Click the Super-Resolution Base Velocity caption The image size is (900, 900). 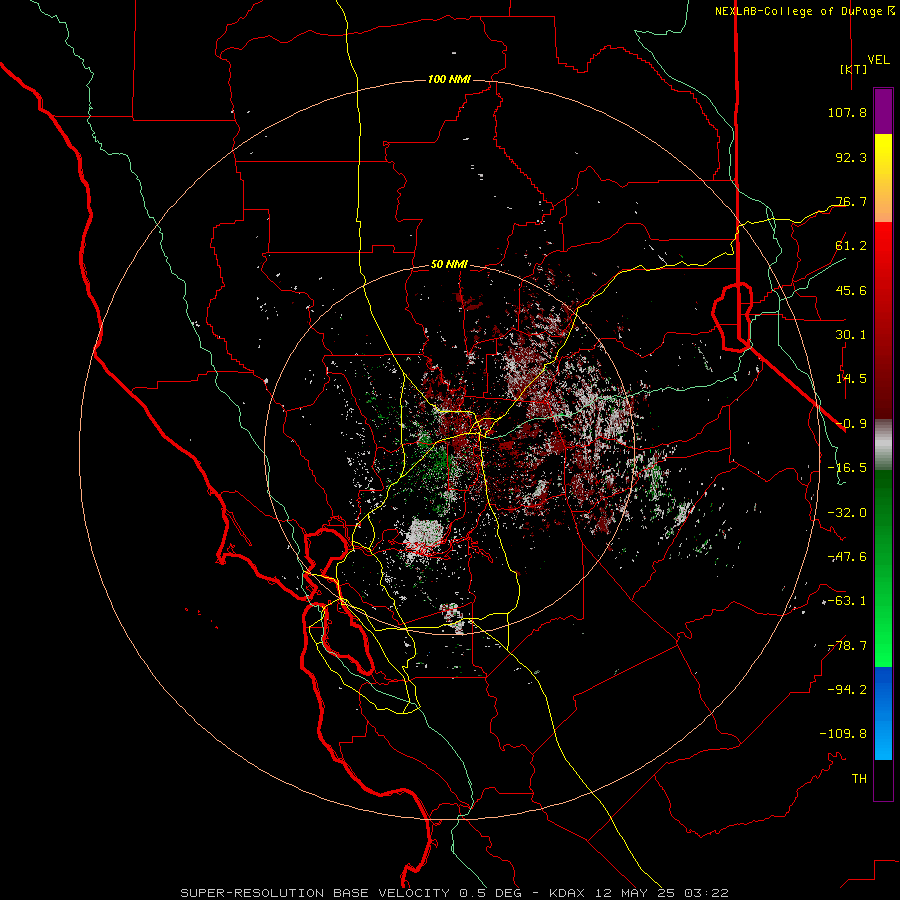454,893
